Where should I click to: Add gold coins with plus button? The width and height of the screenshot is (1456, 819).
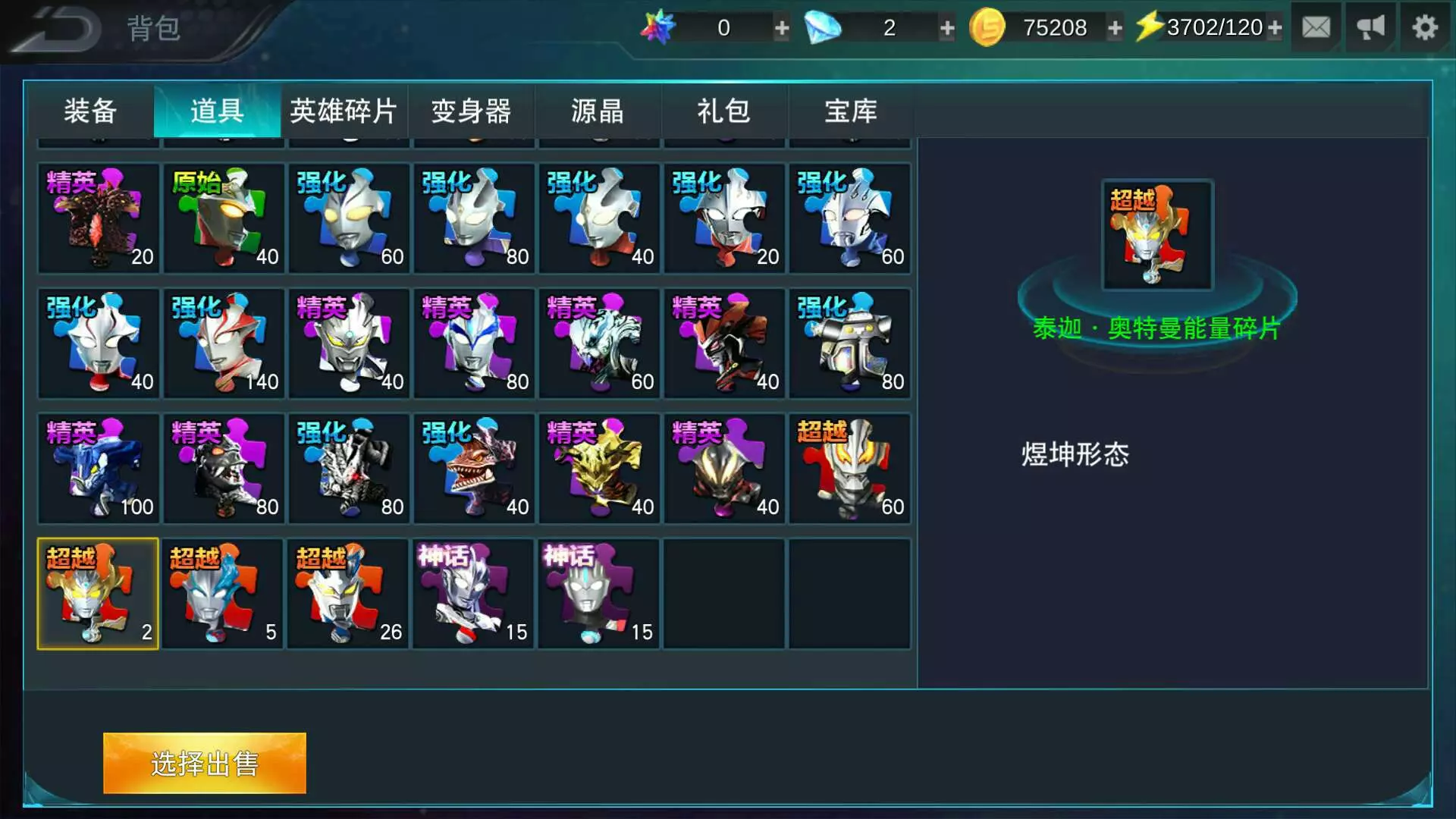tap(1115, 29)
